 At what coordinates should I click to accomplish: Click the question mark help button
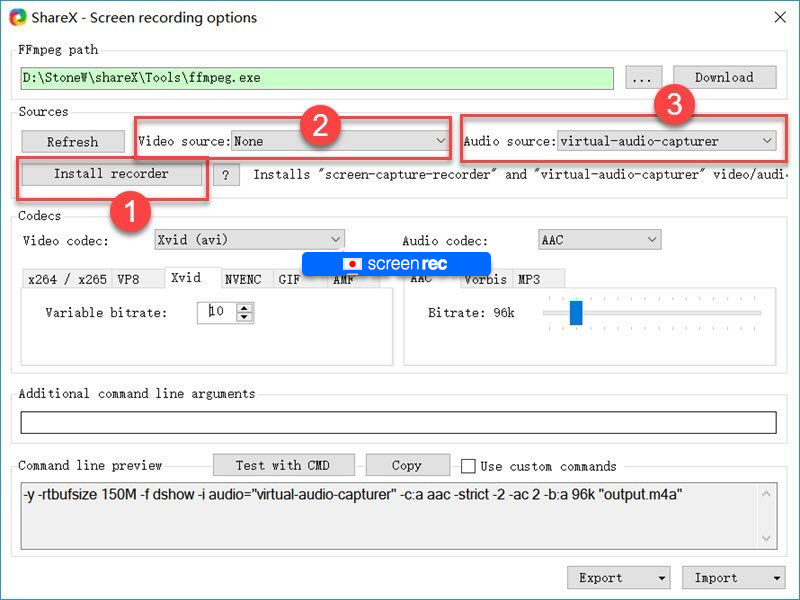[225, 174]
